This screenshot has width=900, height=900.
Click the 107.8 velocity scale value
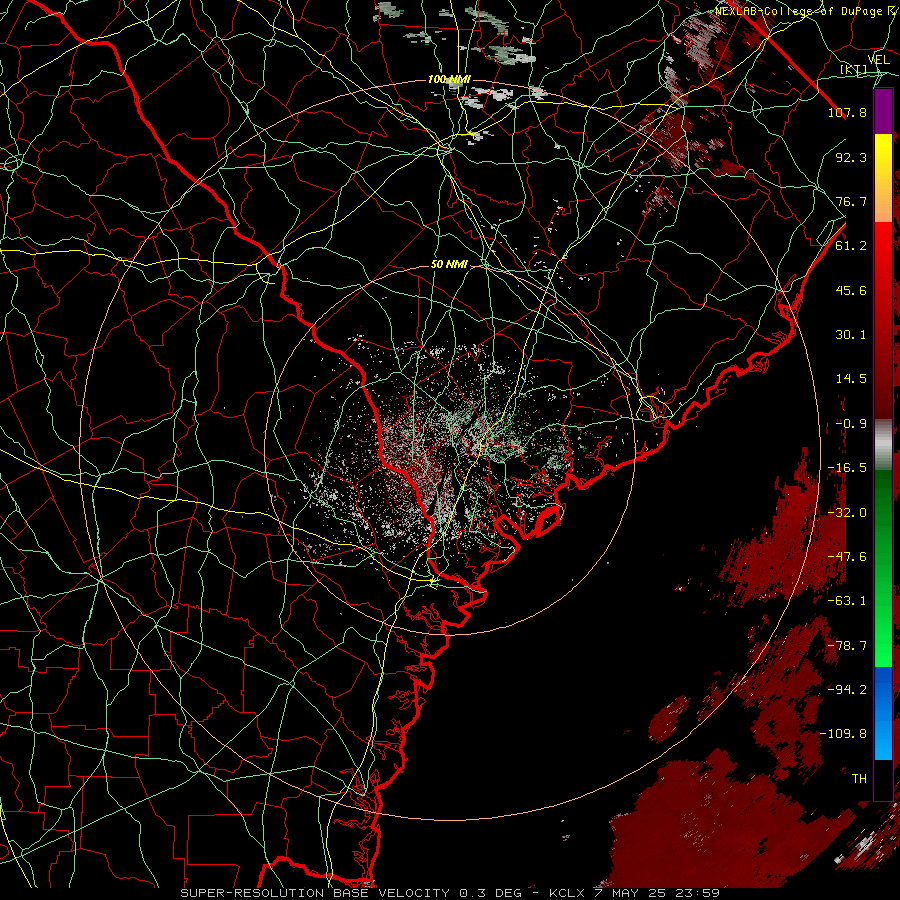coord(847,112)
